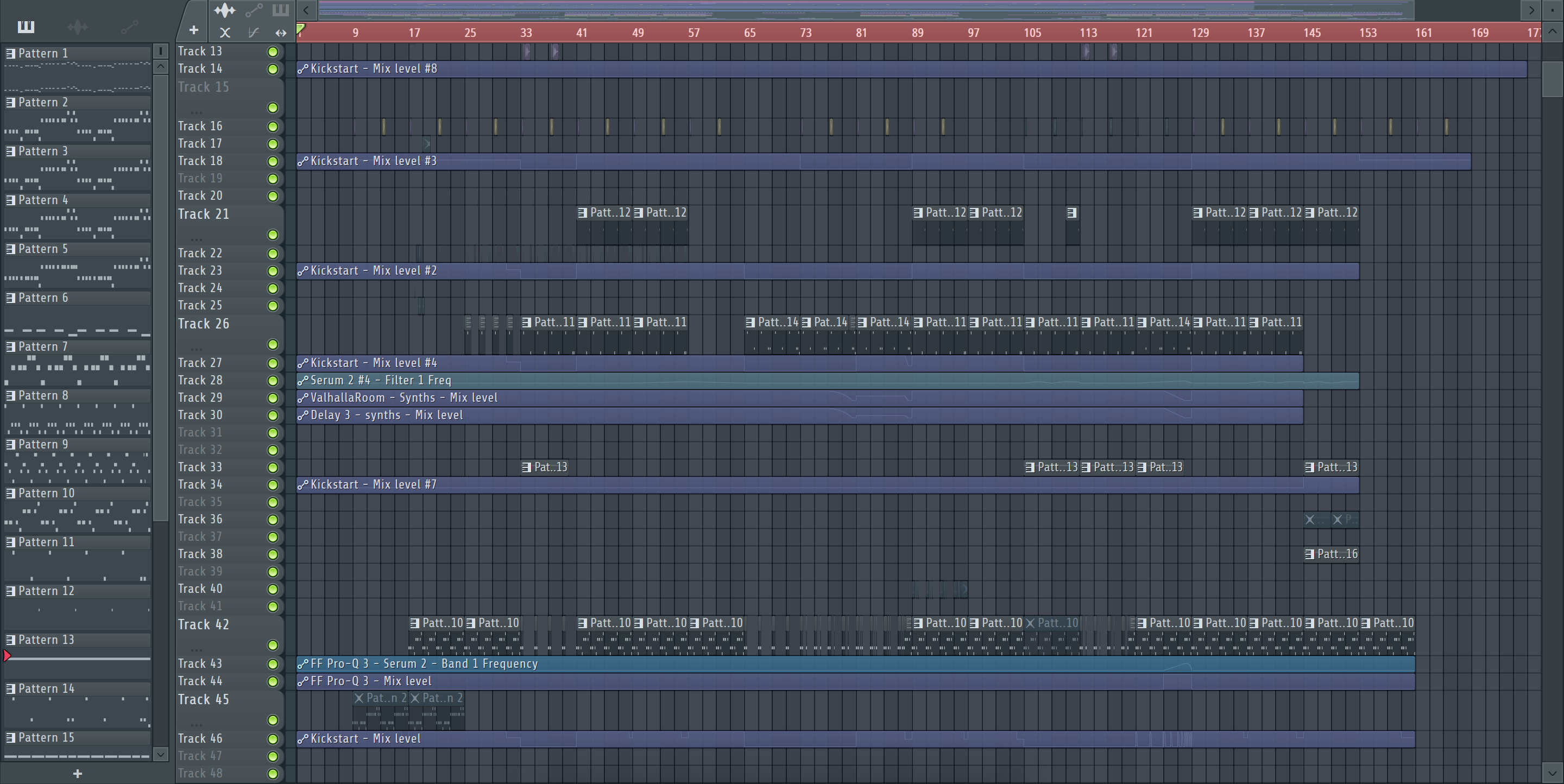
Task: Click bar 89 on the timeline ruler
Action: click(917, 33)
